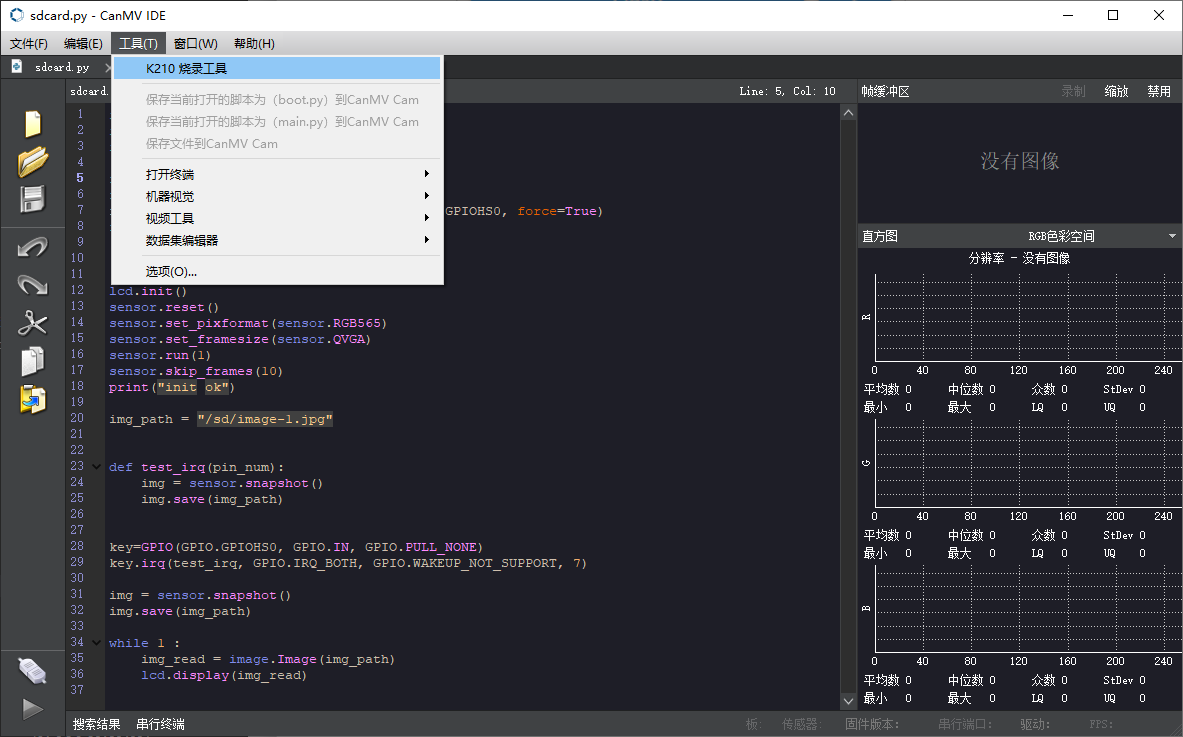Click the 传感器 status bar entry
Screen dimensions: 1183x737
(x=800, y=724)
